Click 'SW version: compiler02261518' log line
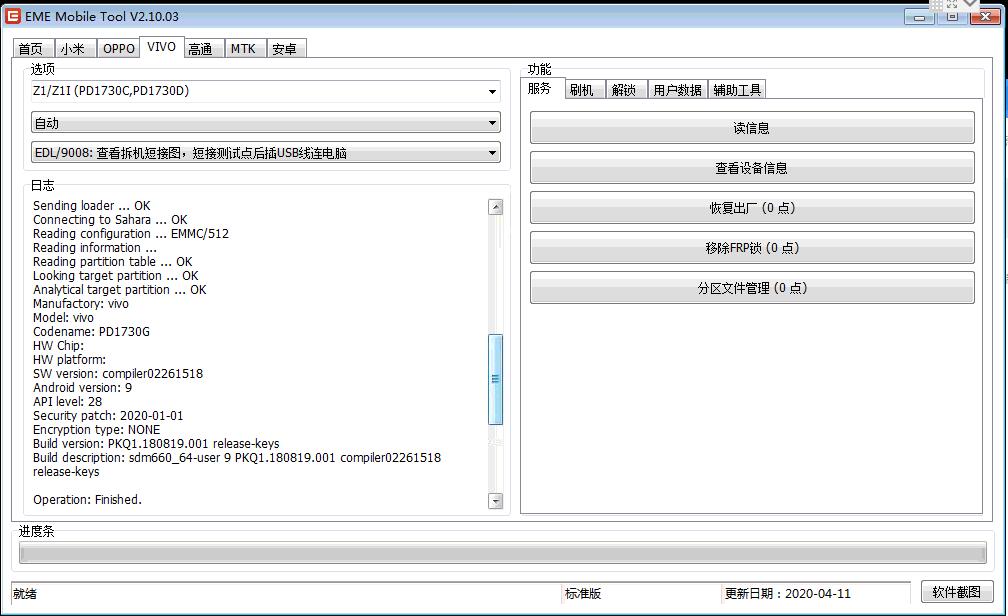 point(118,374)
